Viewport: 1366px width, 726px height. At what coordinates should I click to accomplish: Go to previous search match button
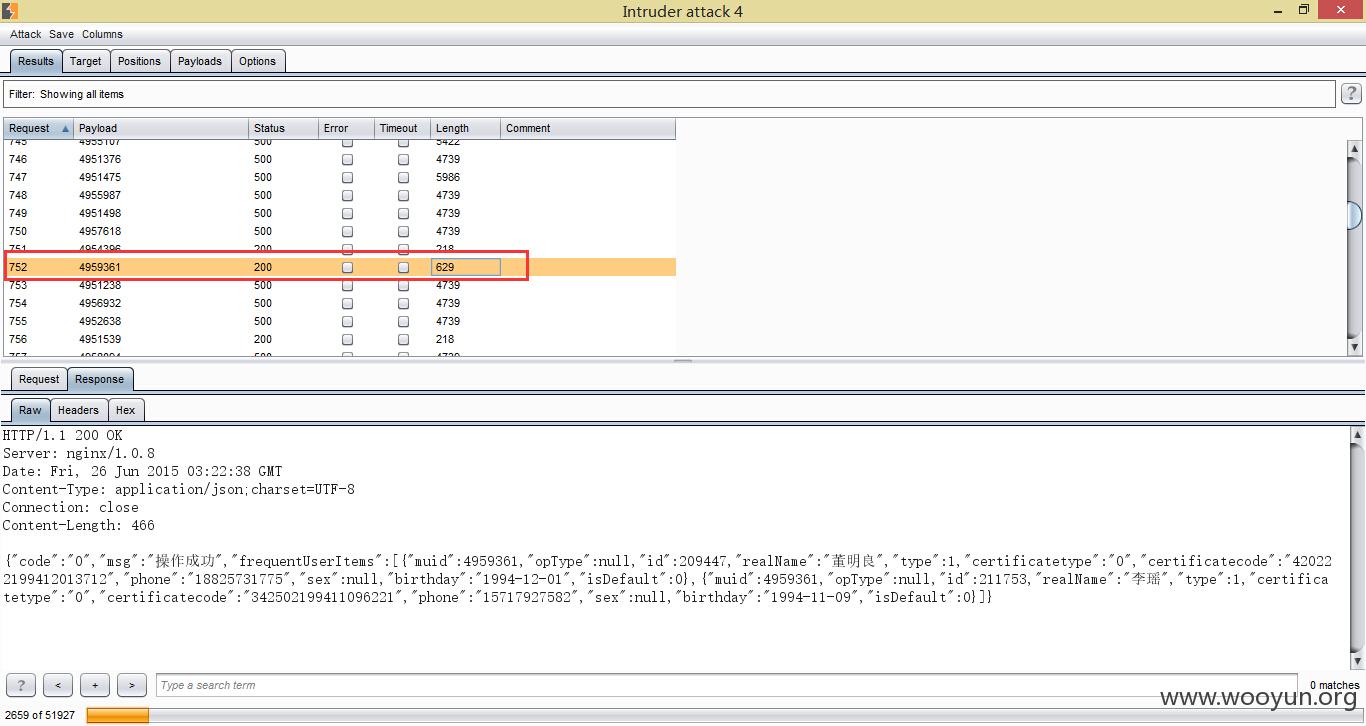pyautogui.click(x=58, y=685)
